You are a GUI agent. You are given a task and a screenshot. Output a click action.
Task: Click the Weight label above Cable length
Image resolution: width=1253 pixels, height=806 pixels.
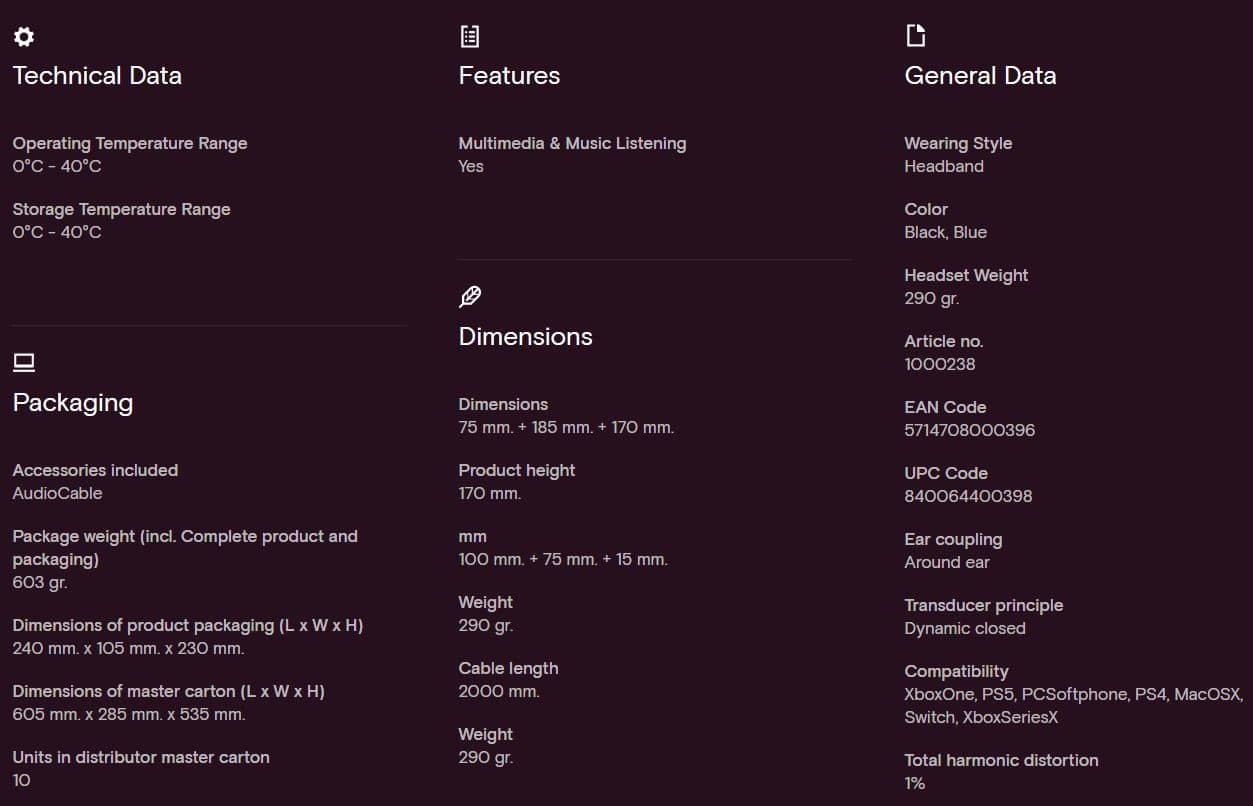[485, 602]
